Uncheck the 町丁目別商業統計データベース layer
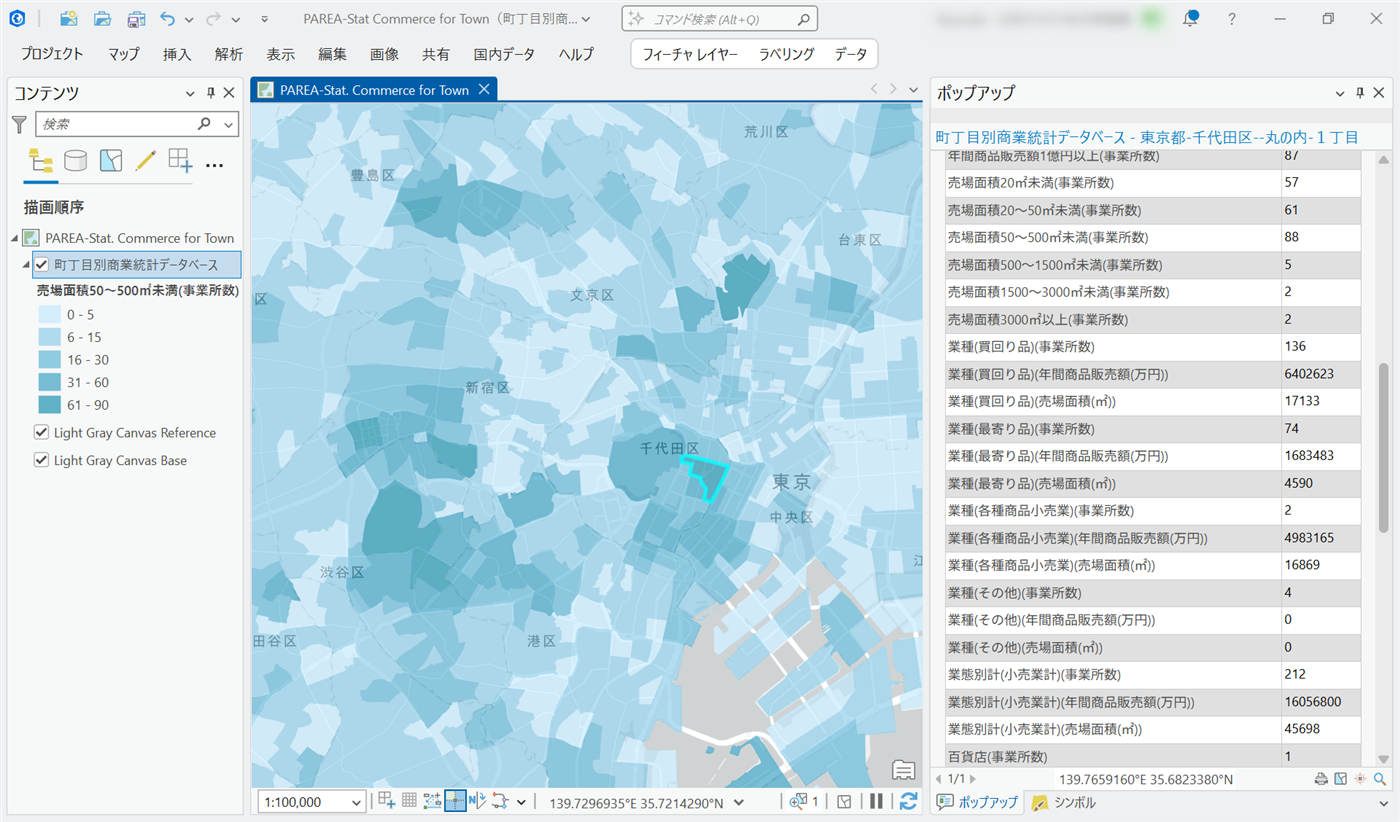The height and width of the screenshot is (822, 1400). tap(42, 264)
